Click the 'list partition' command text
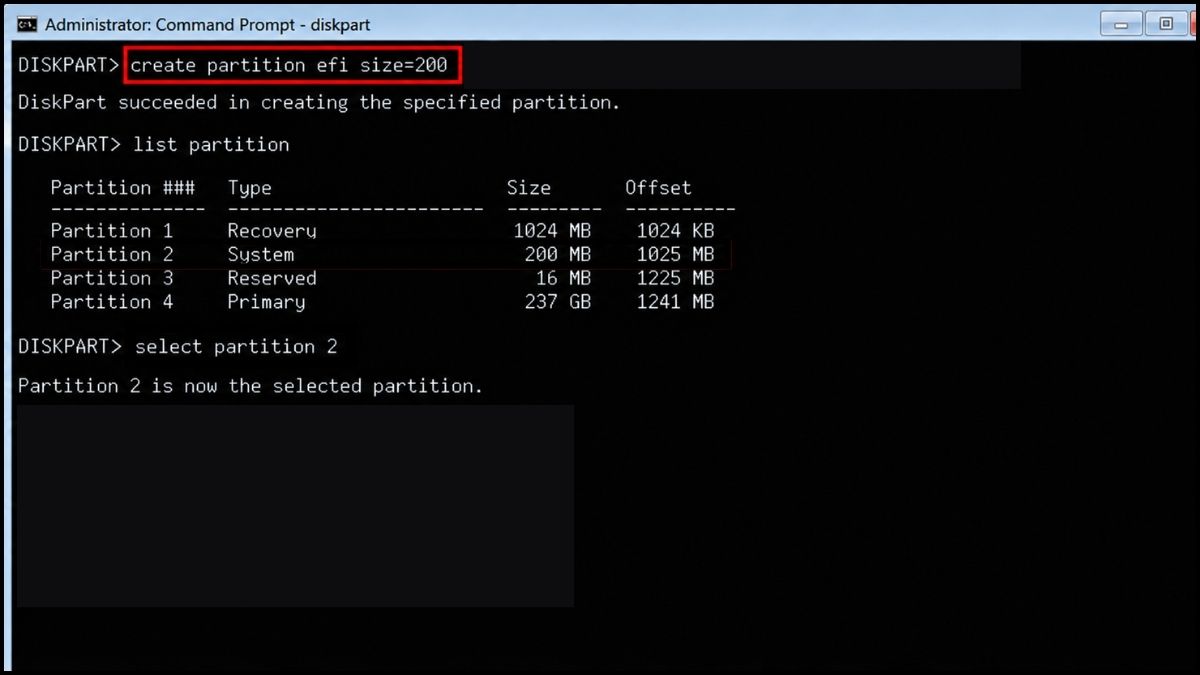1200x675 pixels. (211, 145)
